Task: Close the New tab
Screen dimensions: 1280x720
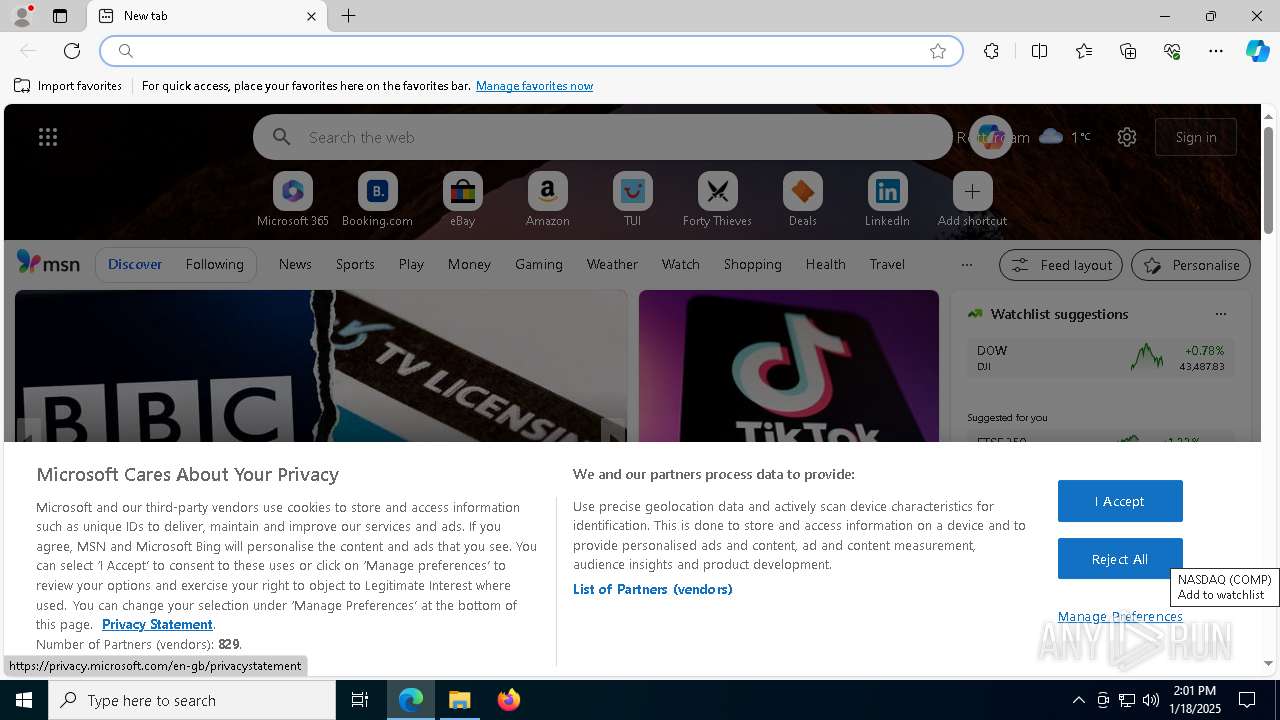Action: coord(311,16)
